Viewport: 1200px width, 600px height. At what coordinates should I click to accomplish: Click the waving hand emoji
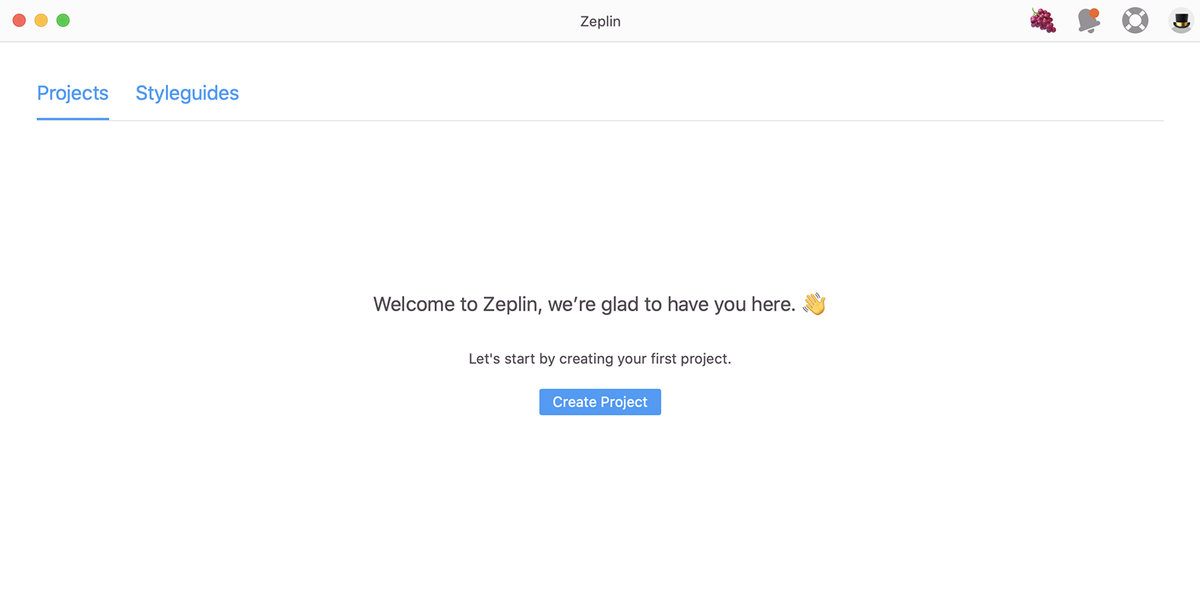814,304
